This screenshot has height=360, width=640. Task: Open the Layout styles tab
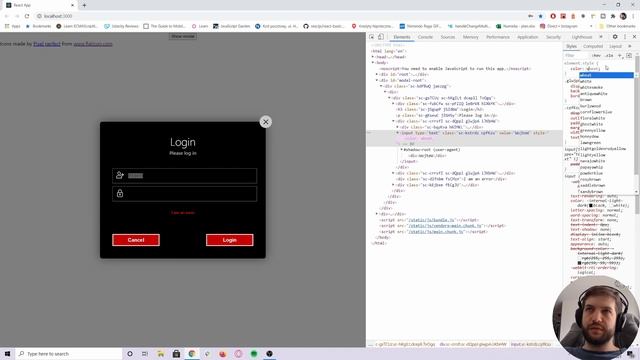click(x=615, y=47)
